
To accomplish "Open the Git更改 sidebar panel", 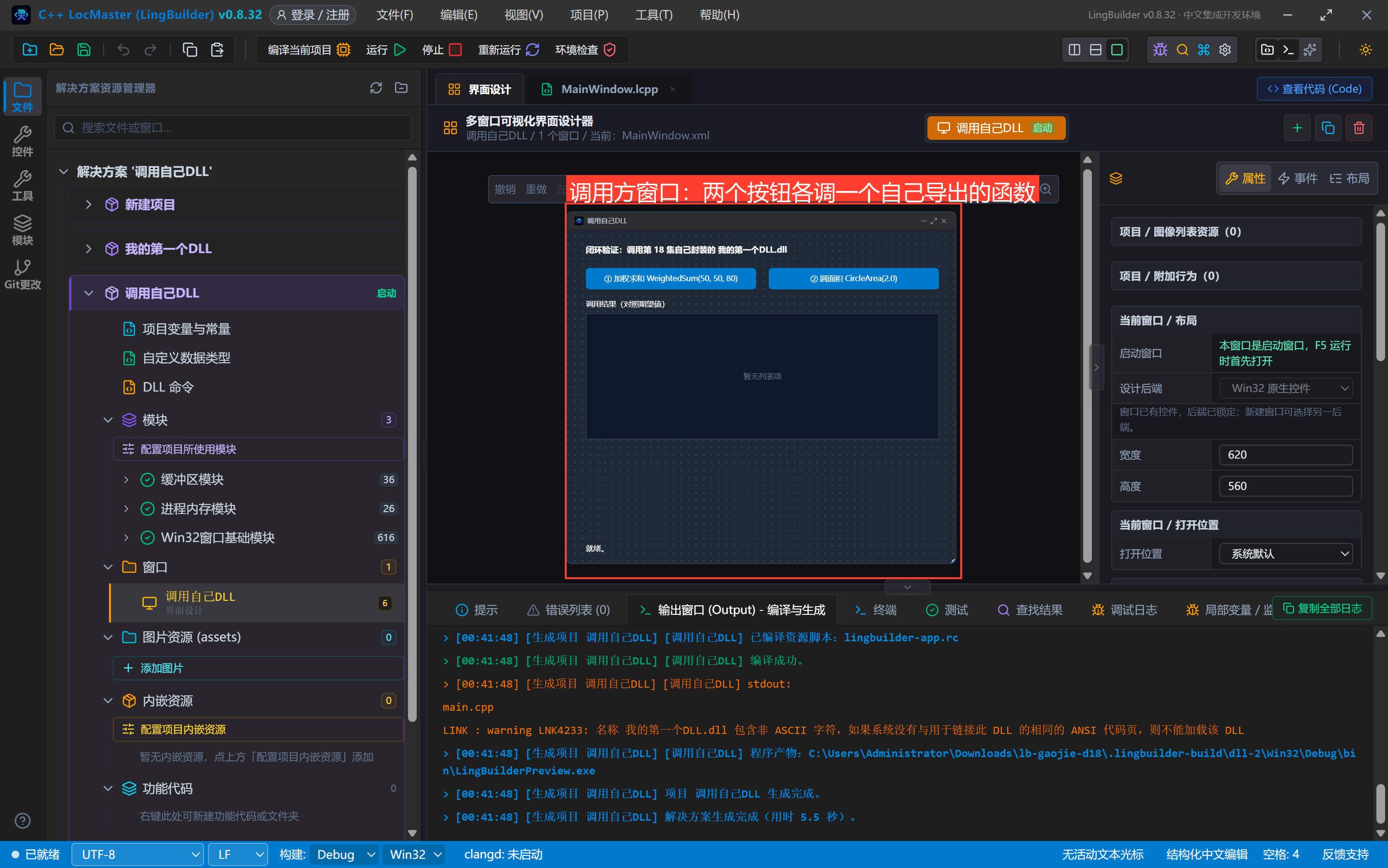I will tap(22, 274).
